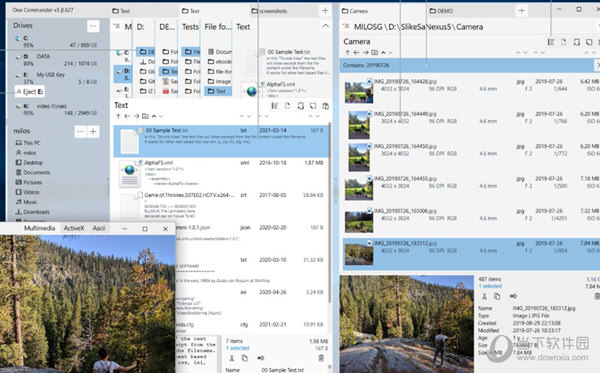The height and width of the screenshot is (373, 600).
Task: Switch to the DEMO tab
Action: point(471,11)
